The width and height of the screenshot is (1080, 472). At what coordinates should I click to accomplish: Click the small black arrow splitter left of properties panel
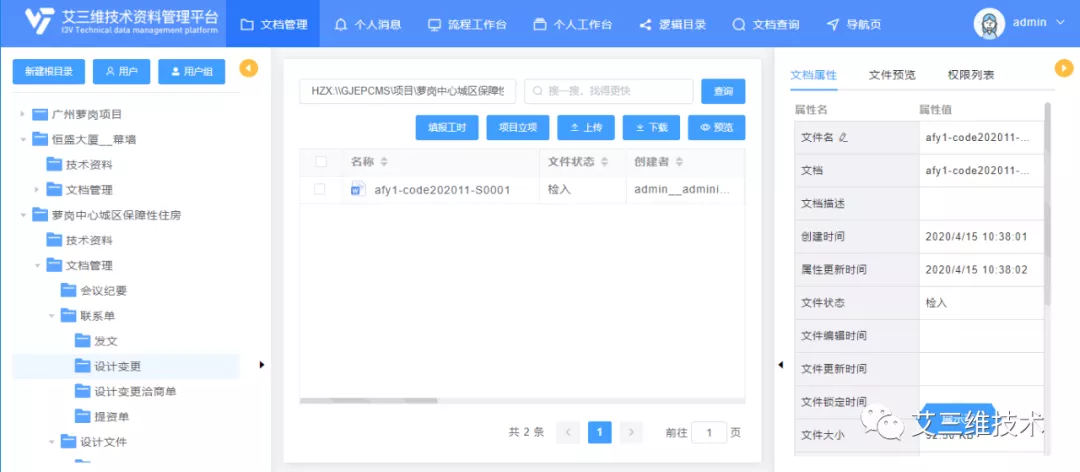click(x=780, y=365)
